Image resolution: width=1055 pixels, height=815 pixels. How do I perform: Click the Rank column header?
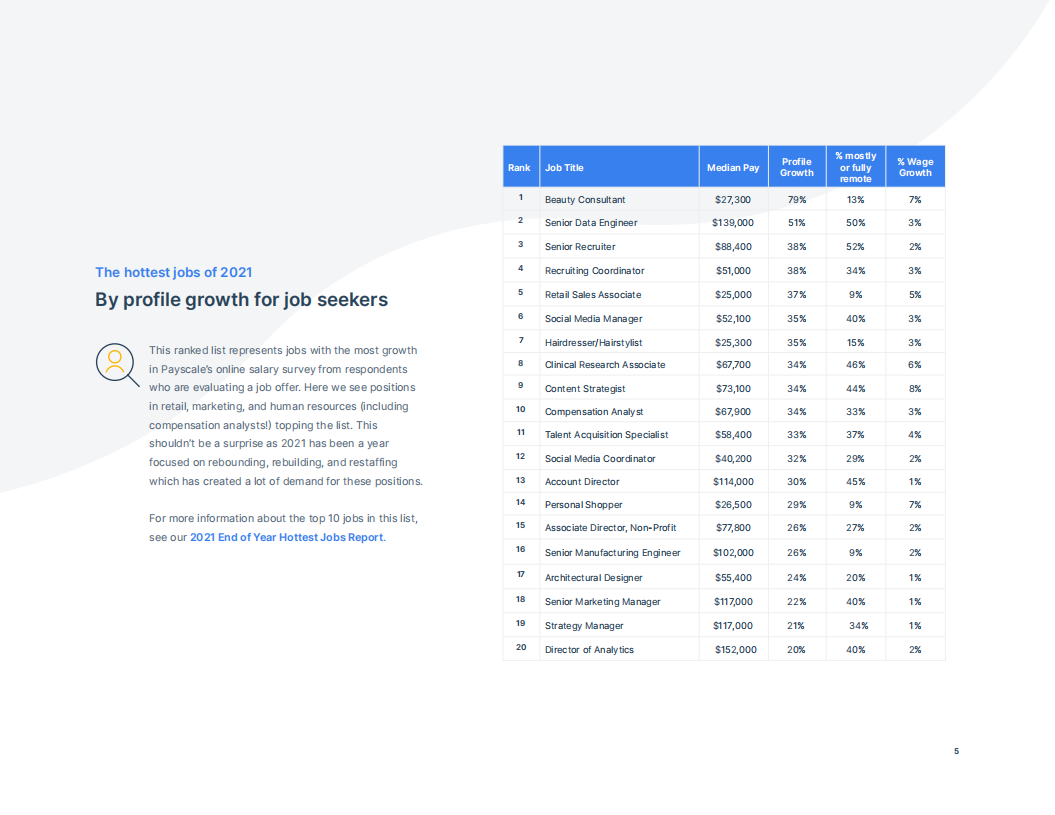coord(519,167)
